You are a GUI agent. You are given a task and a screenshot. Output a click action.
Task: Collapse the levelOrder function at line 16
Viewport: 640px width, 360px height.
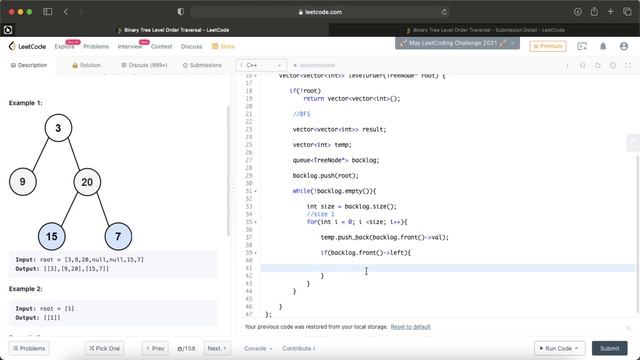[256, 76]
